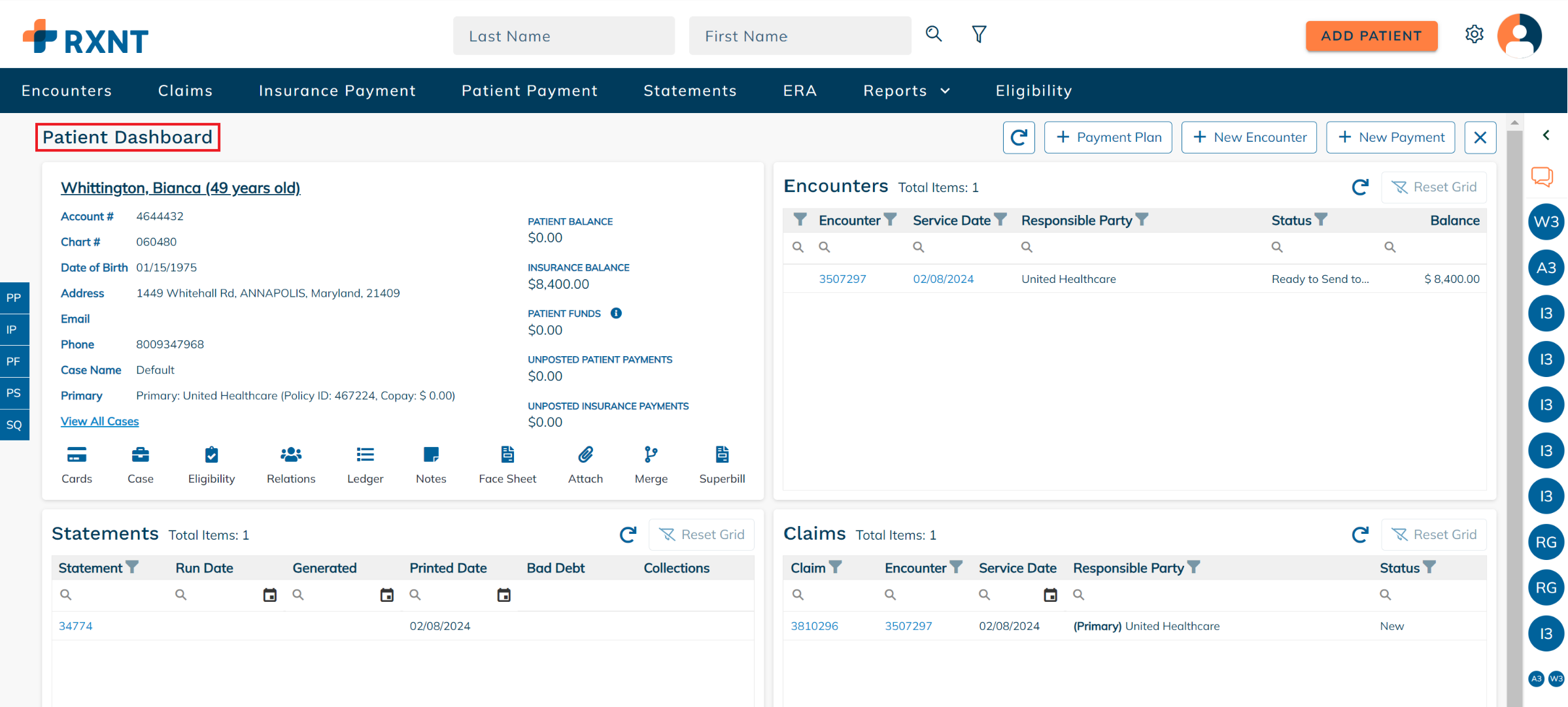Viewport: 1568px width, 707px height.
Task: Open the Attach paperclip icon
Action: [x=585, y=455]
